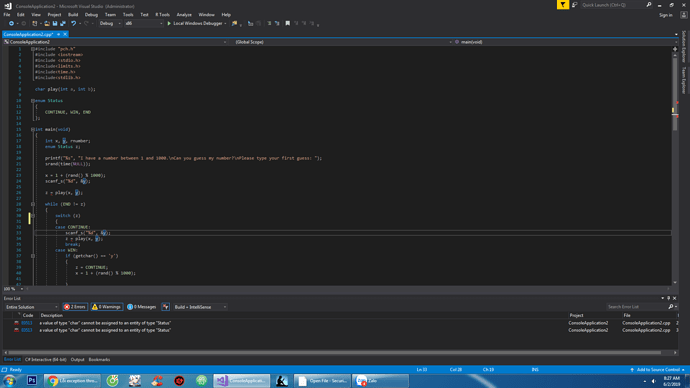Start debugging with the green play icon
This screenshot has width=690, height=388.
(x=169, y=23)
